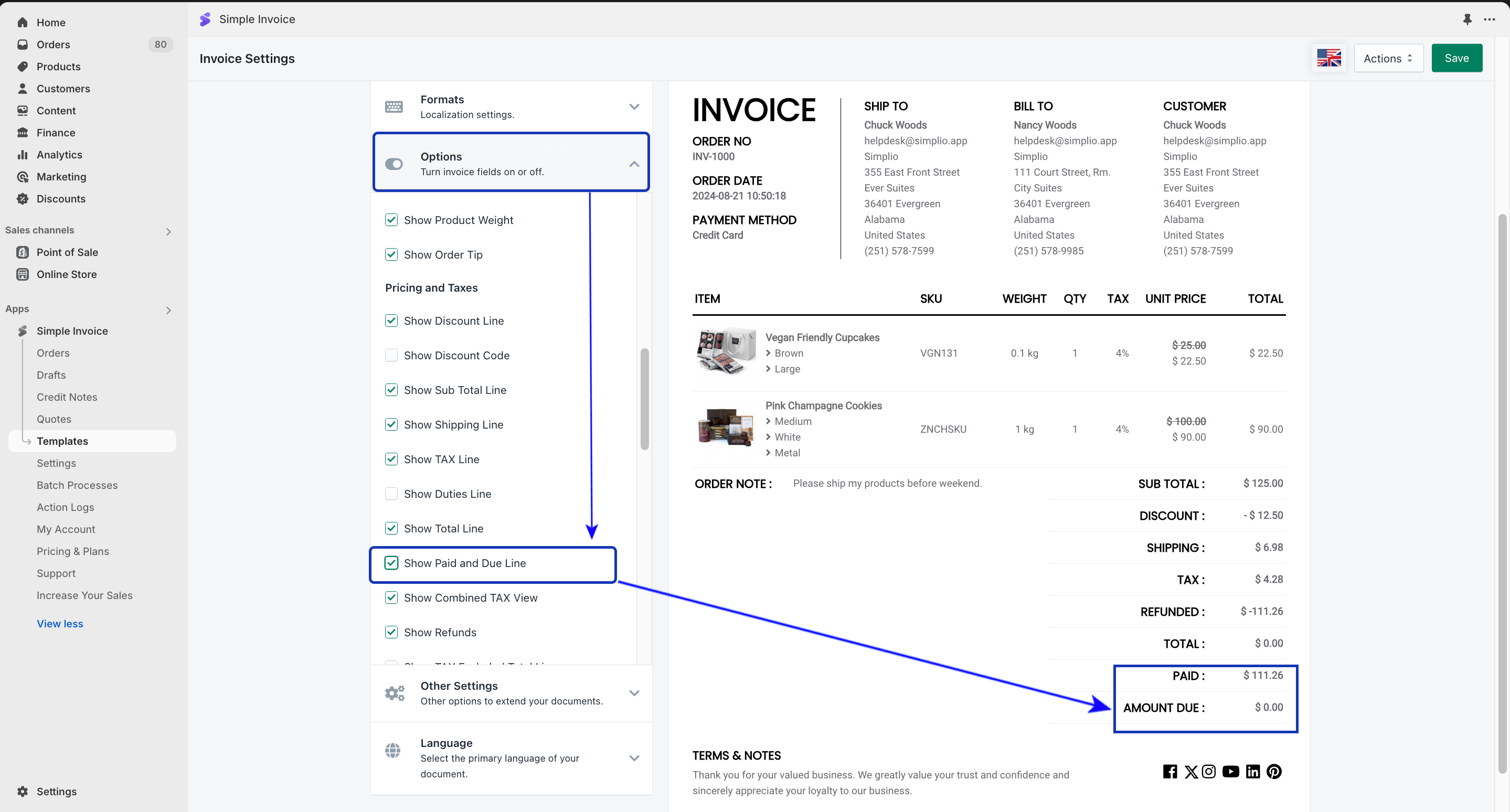Viewport: 1510px width, 812px height.
Task: Collapse the Options section
Action: point(634,164)
